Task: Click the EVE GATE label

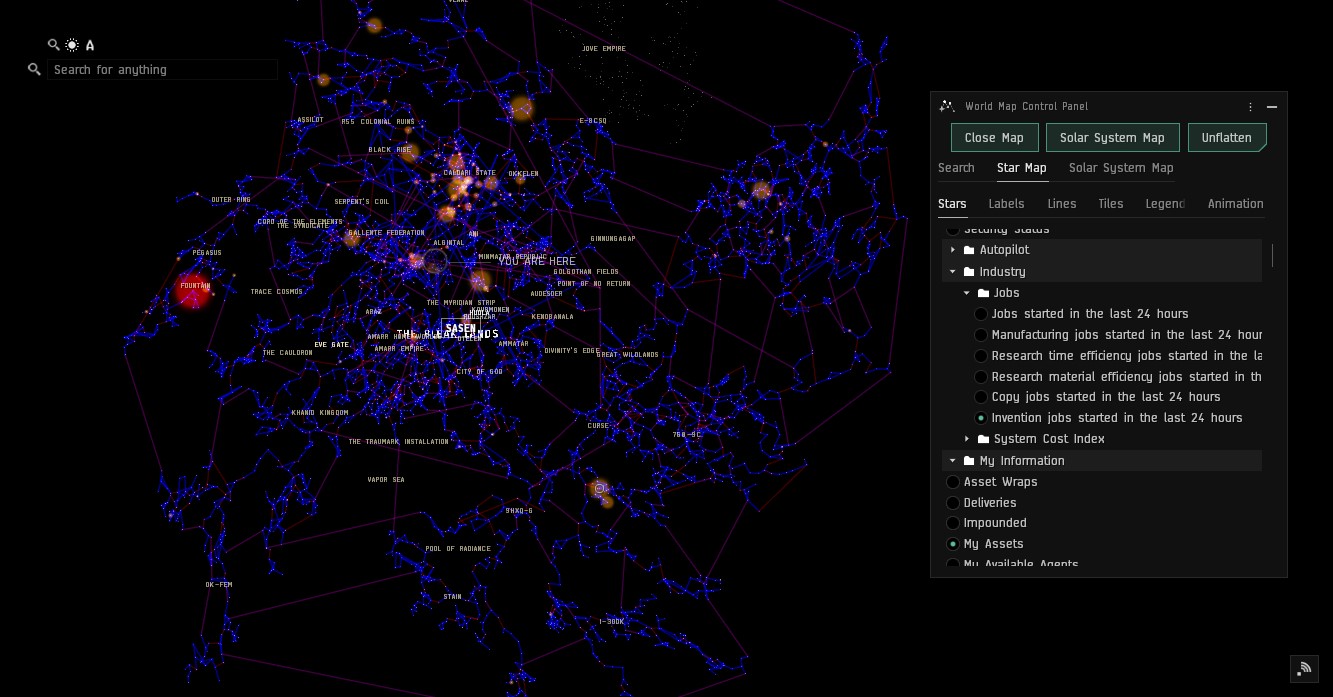Action: [x=332, y=344]
